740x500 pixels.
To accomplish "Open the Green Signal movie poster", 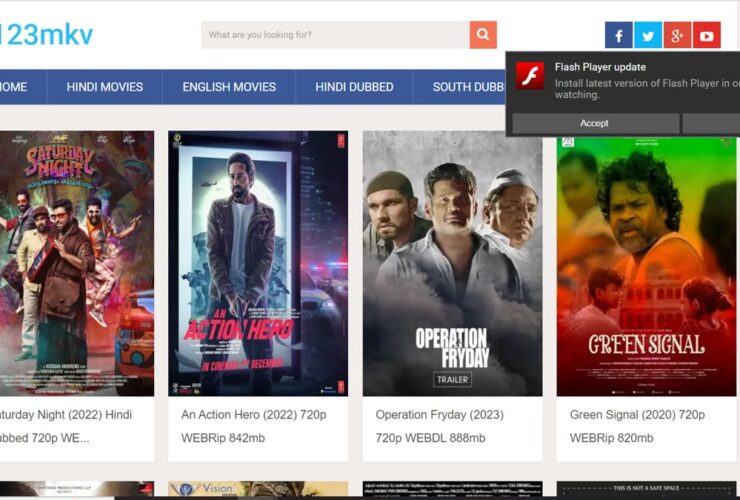I will (x=646, y=263).
